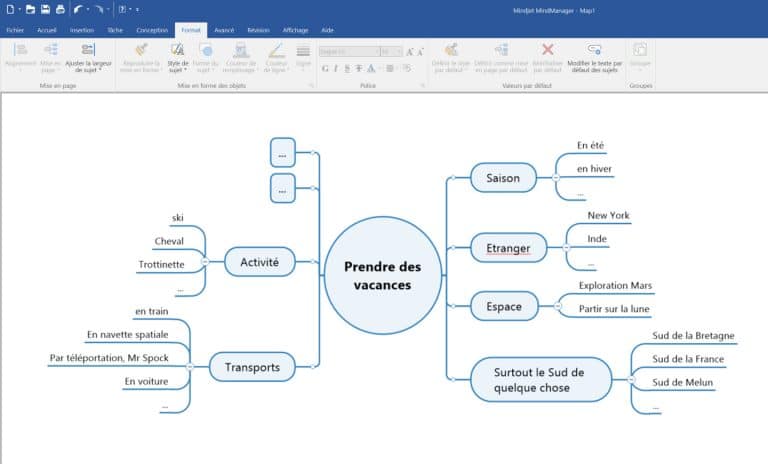
Task: Click Modifier le texte par défaut des sujets
Action: 595,57
